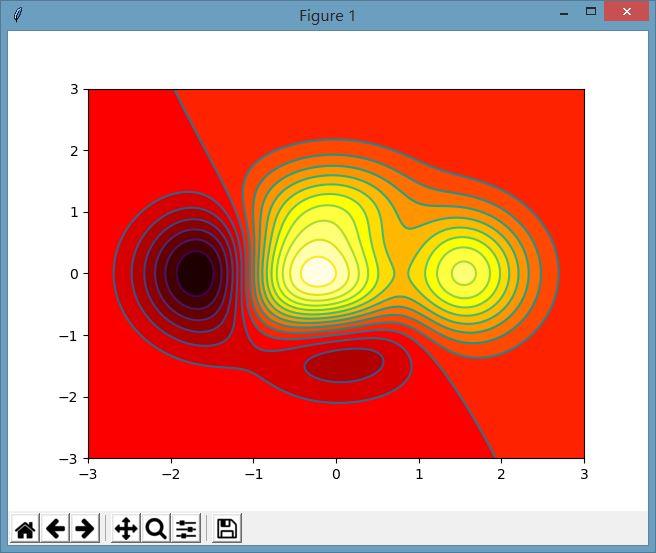Screen dimensions: 656x553
Task: Click the "Figure 1" title bar text
Action: [x=327, y=16]
